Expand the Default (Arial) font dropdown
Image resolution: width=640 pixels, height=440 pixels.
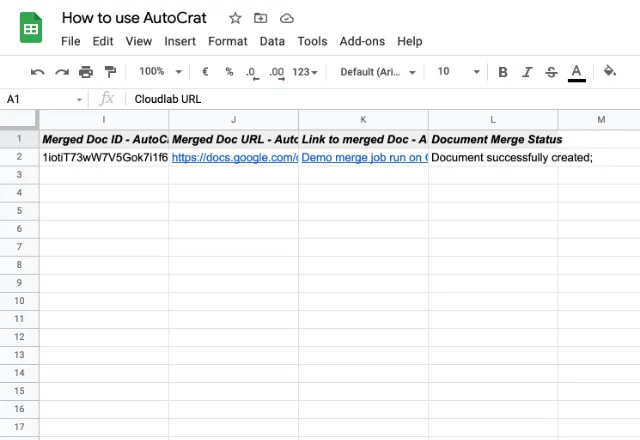coord(377,72)
